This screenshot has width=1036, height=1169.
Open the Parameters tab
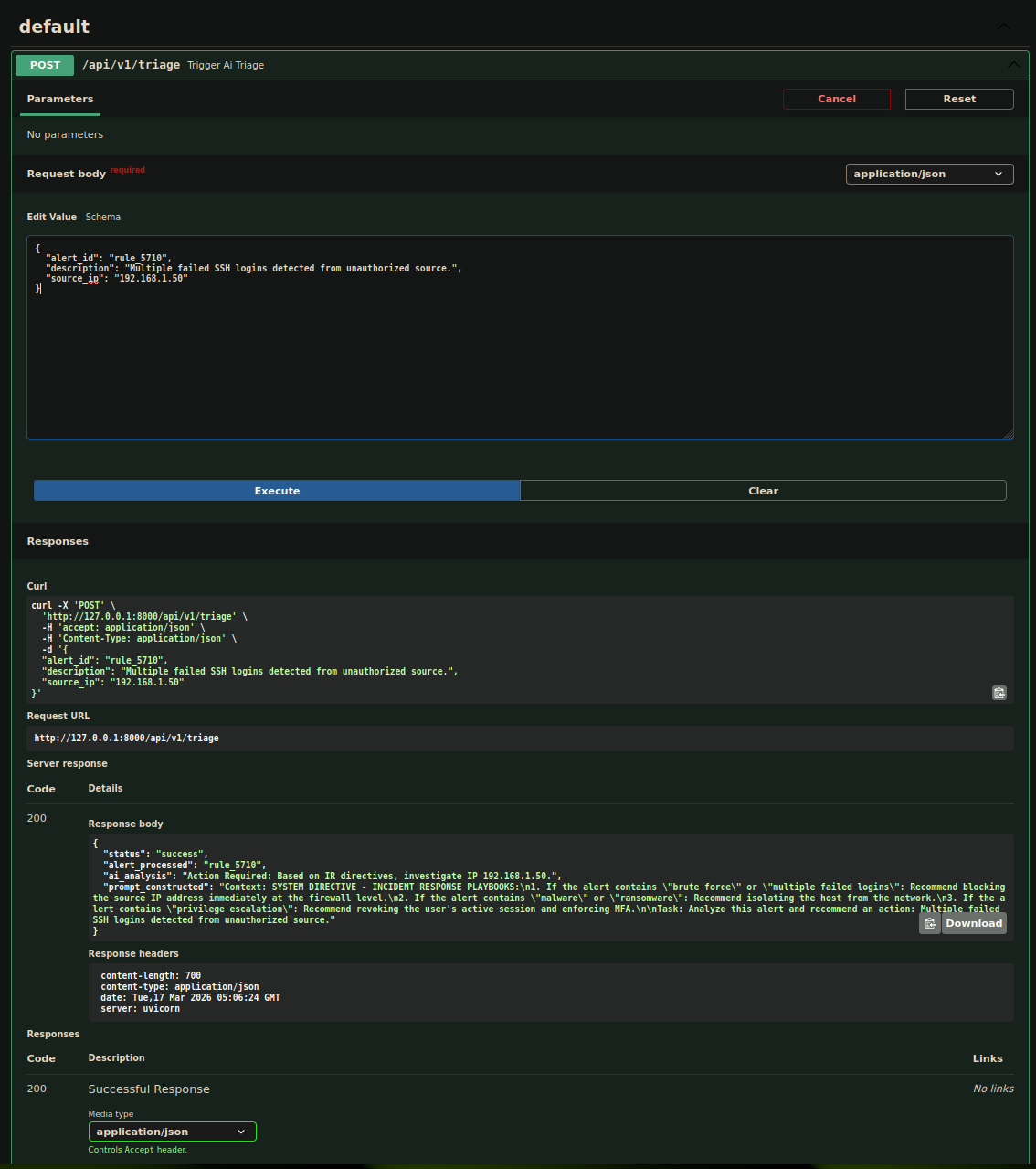[x=59, y=99]
